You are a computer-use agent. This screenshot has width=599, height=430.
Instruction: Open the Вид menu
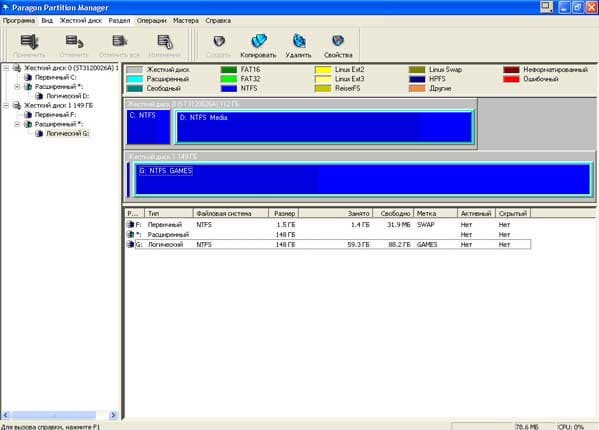tap(47, 21)
